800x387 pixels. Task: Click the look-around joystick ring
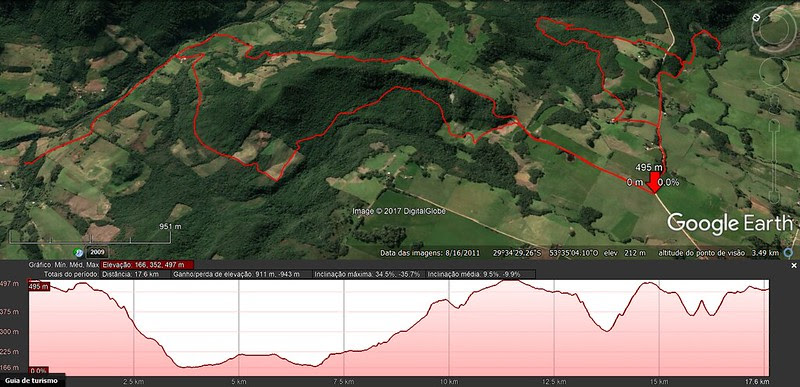point(774,30)
